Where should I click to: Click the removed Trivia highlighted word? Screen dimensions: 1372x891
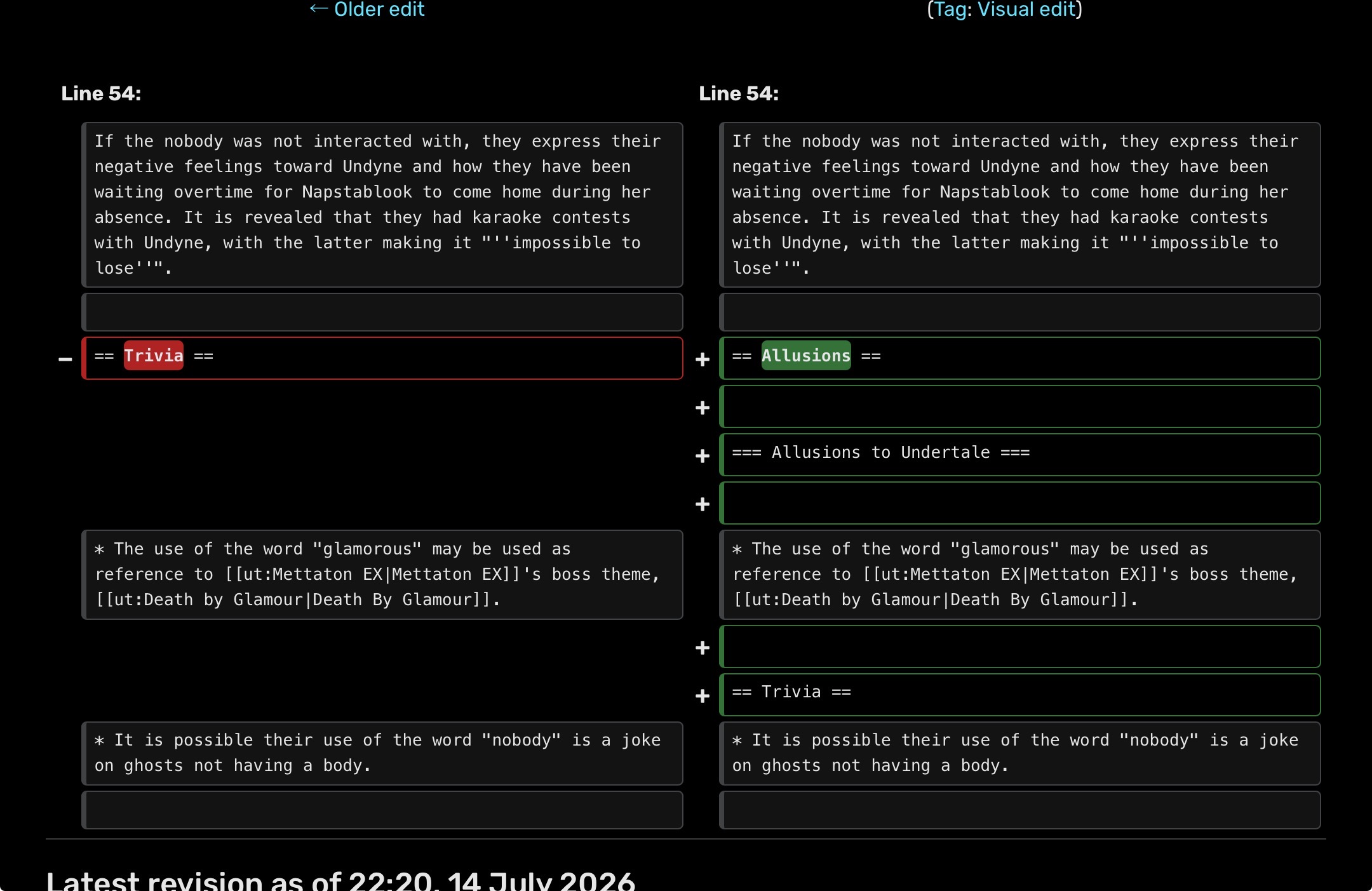pos(154,356)
